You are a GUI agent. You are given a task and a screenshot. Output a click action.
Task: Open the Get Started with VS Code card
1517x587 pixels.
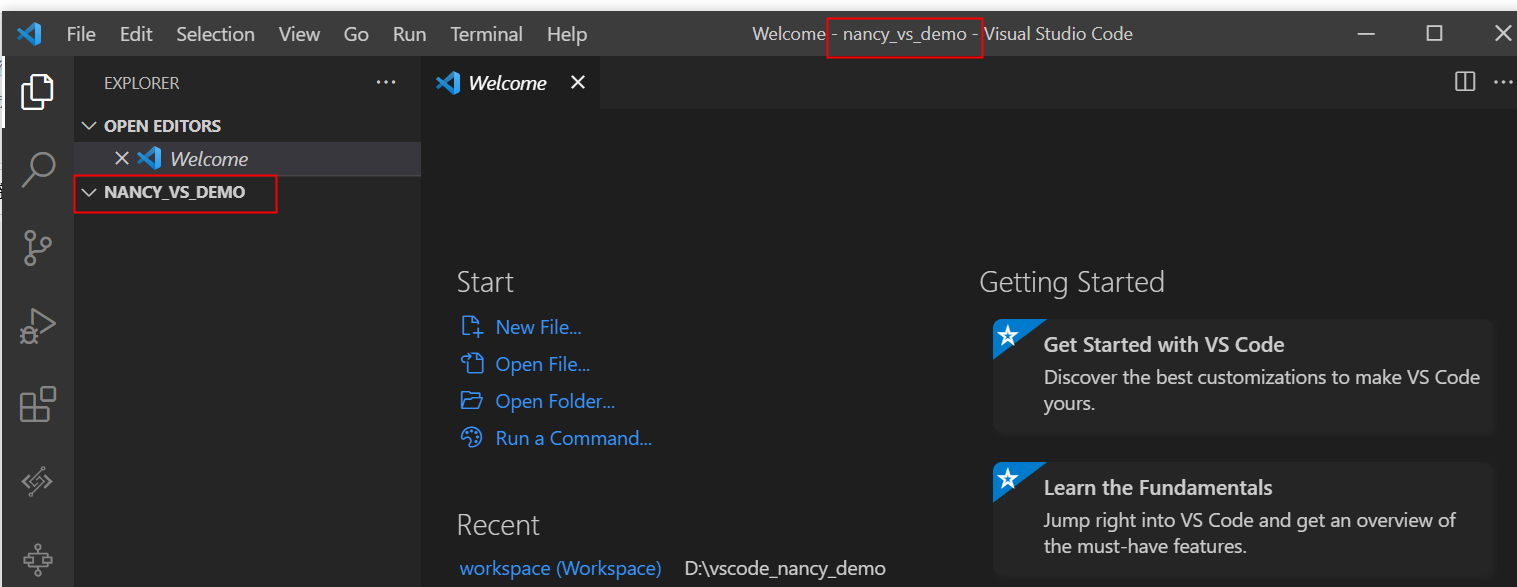coord(1243,377)
